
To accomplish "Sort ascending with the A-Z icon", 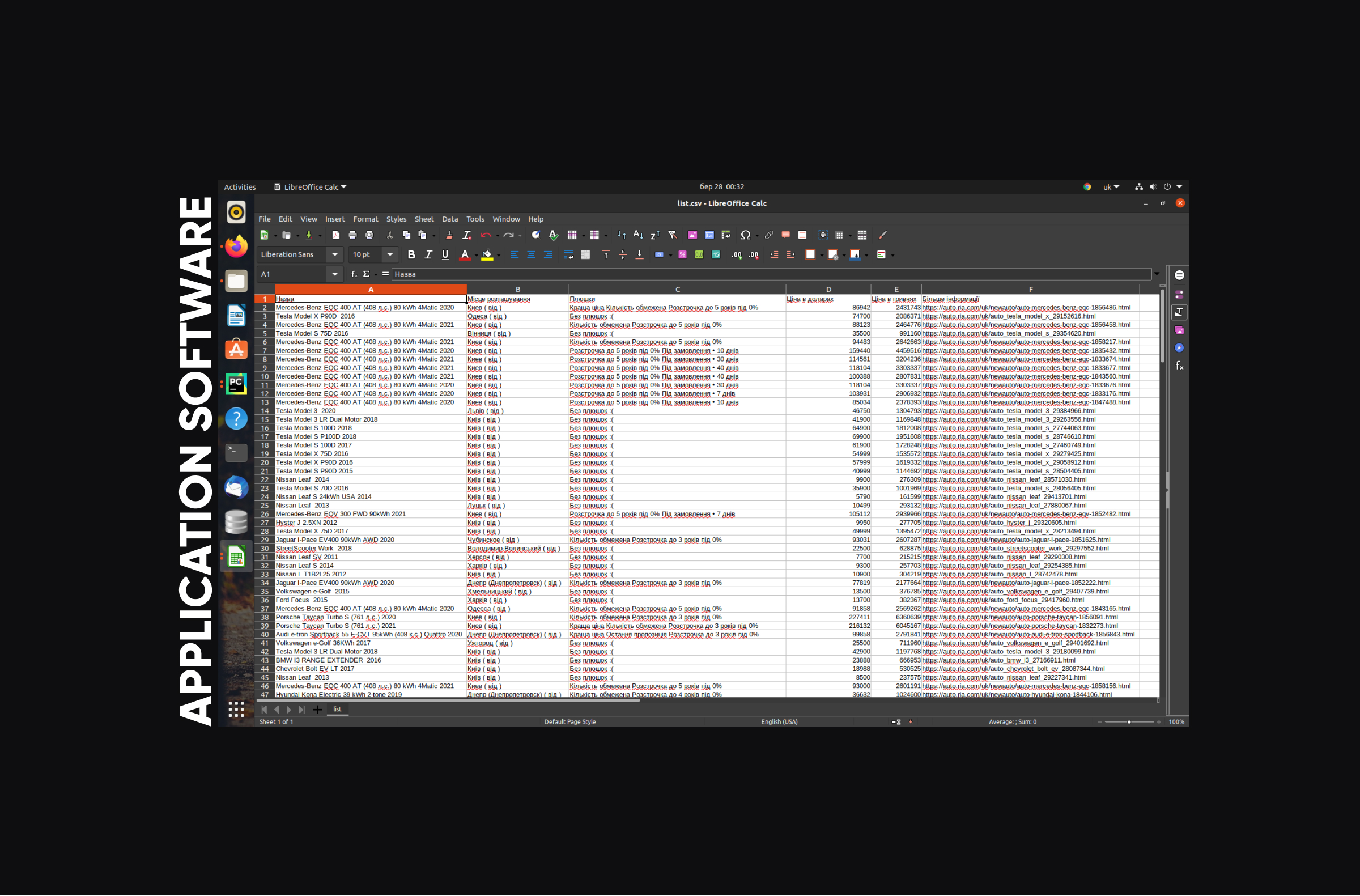I will coord(638,235).
